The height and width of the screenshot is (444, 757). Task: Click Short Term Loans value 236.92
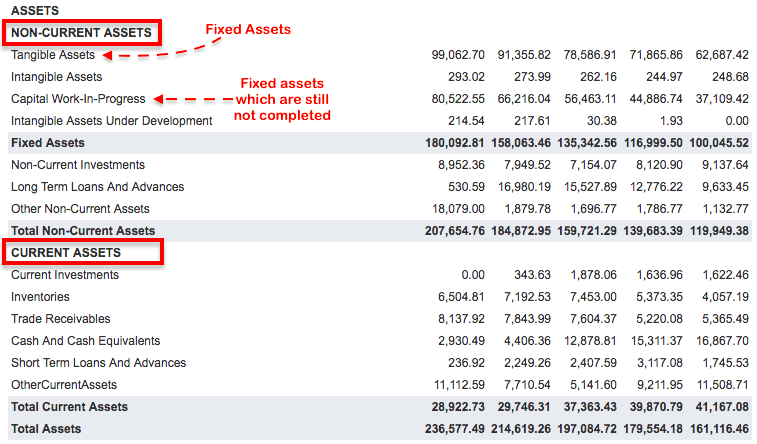coord(466,363)
